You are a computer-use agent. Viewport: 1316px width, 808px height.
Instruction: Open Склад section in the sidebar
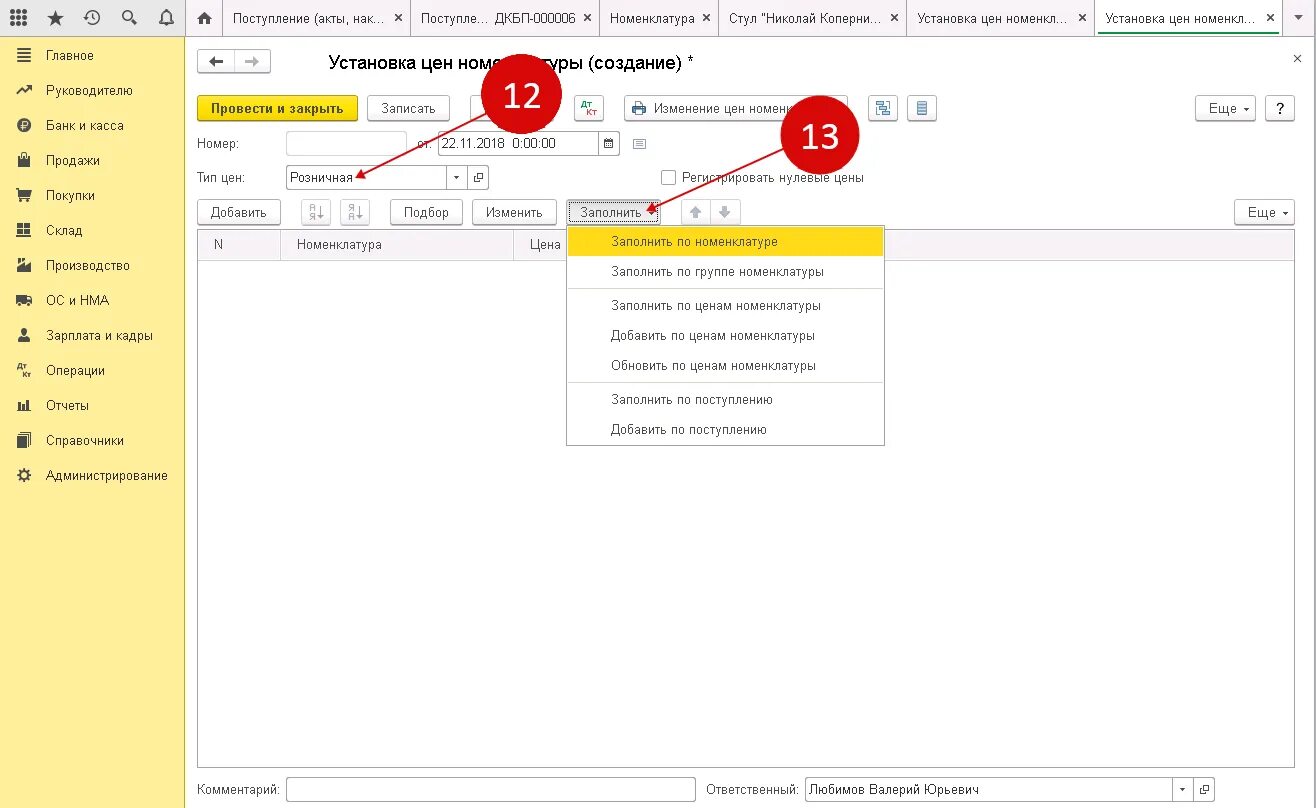click(92, 230)
